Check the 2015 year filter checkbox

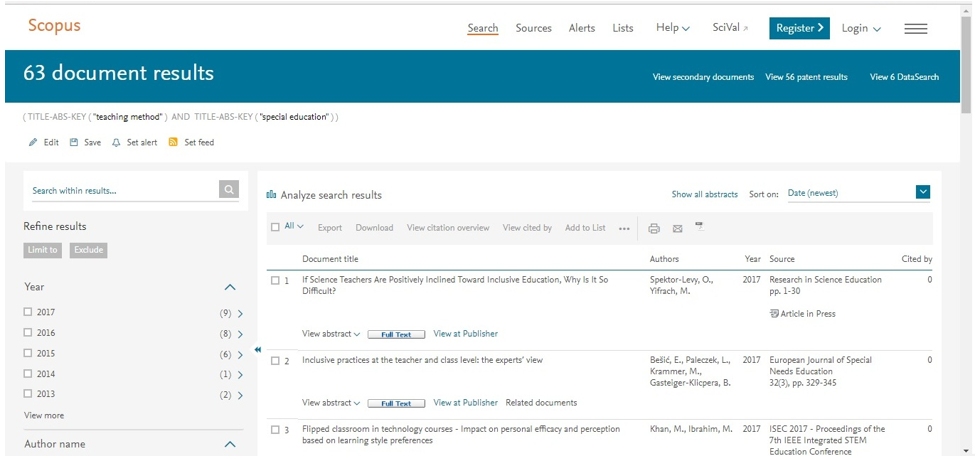click(28, 354)
